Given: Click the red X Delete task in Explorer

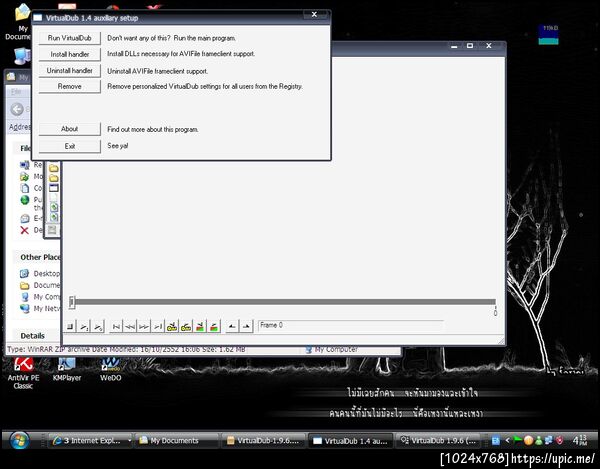Looking at the screenshot, I should (24, 230).
